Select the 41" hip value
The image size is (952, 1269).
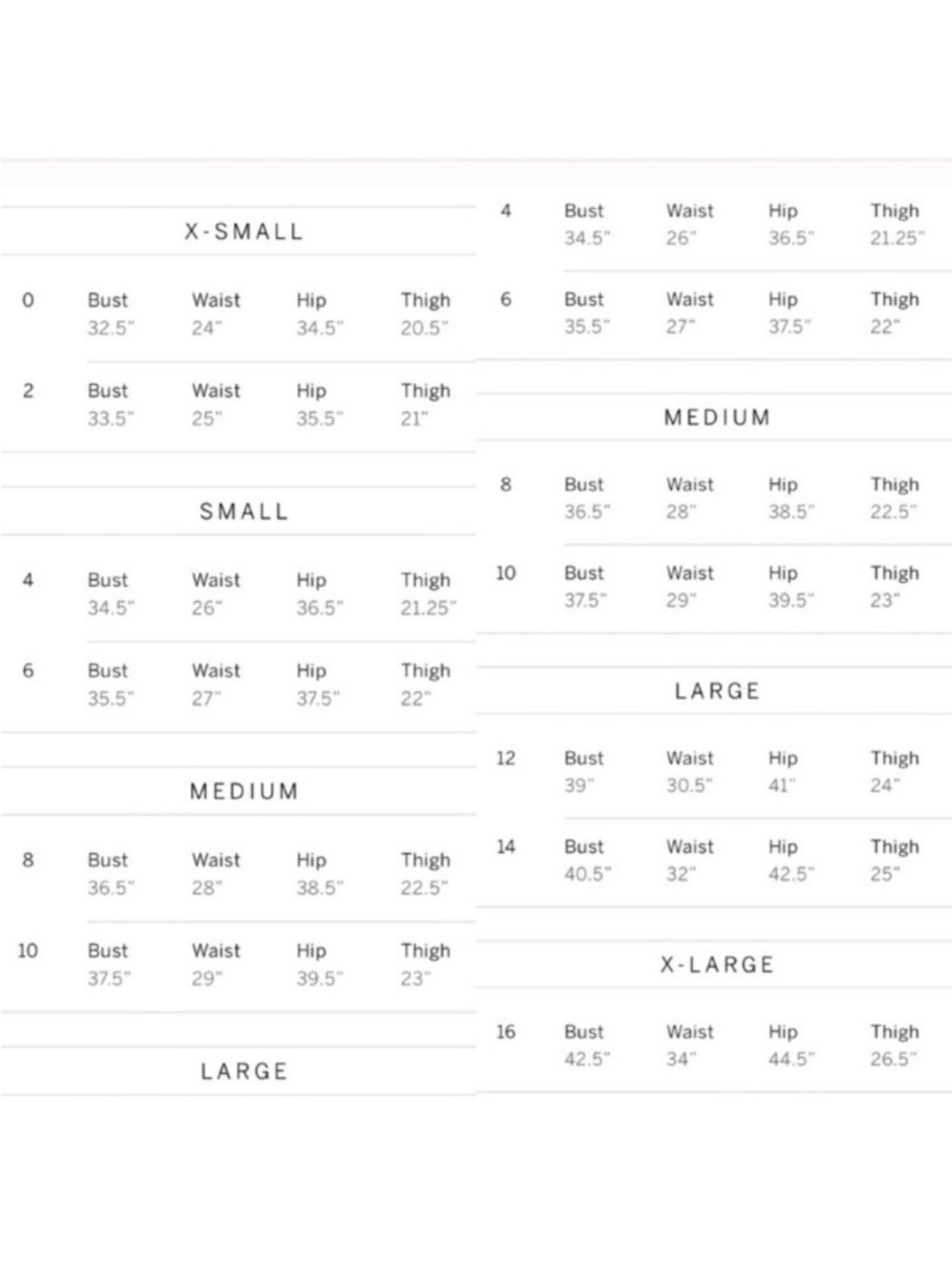click(x=782, y=785)
